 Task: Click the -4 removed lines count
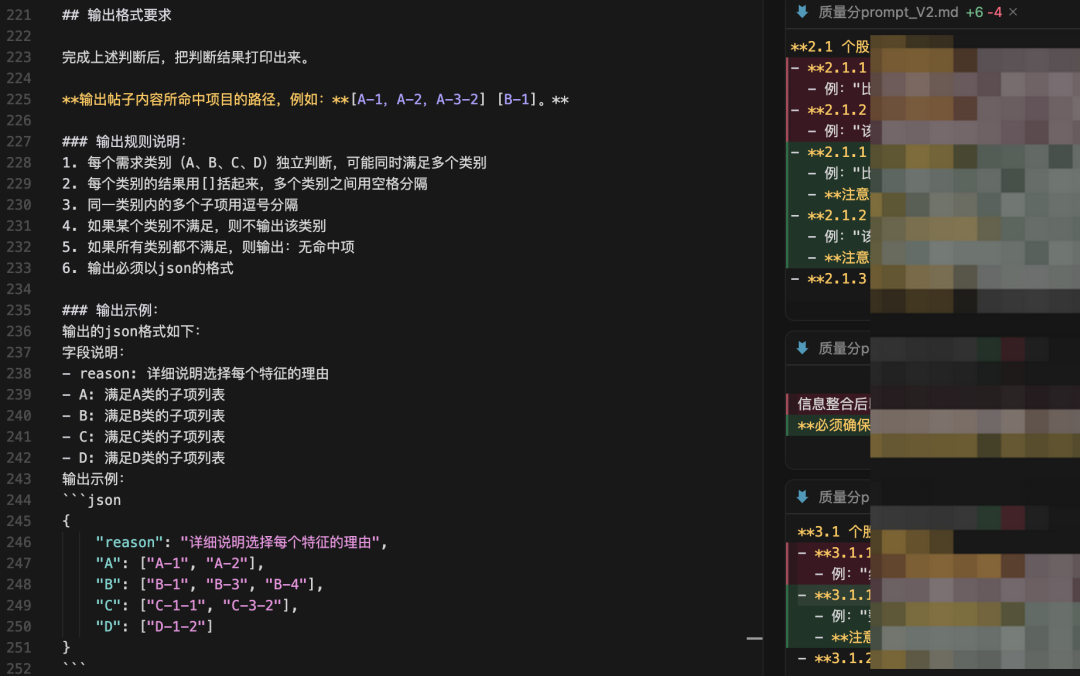(994, 12)
